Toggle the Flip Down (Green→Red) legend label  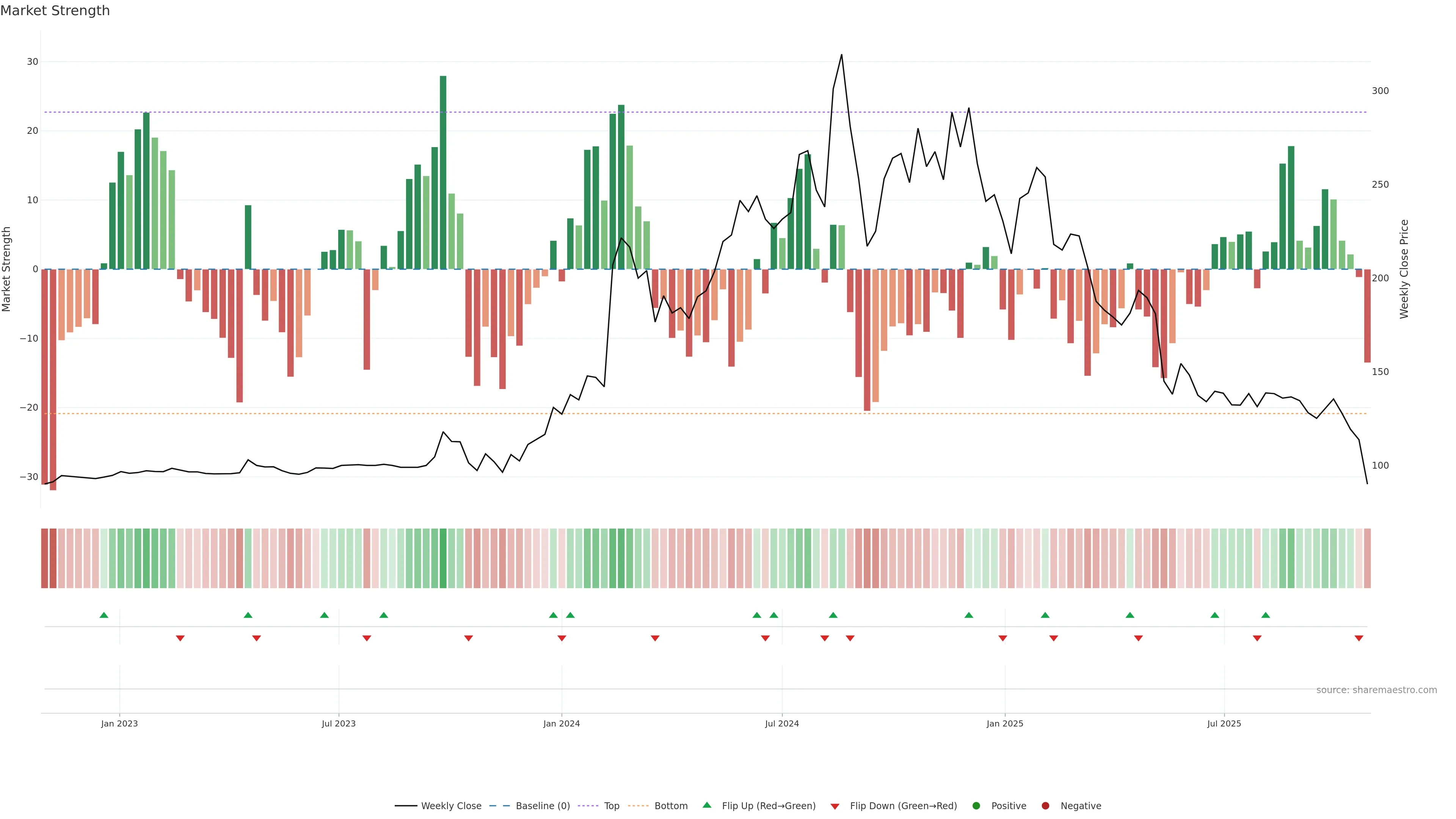(x=903, y=806)
